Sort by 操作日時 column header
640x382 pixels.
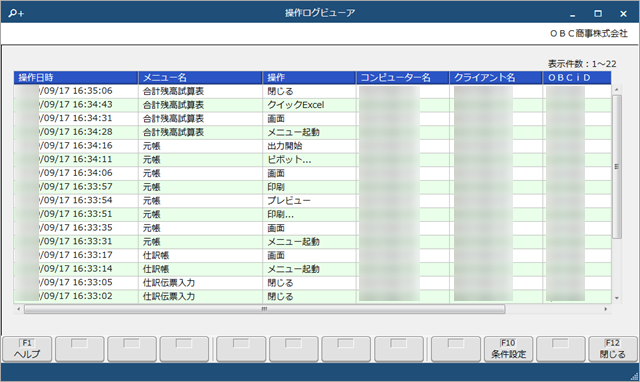pyautogui.click(x=76, y=78)
